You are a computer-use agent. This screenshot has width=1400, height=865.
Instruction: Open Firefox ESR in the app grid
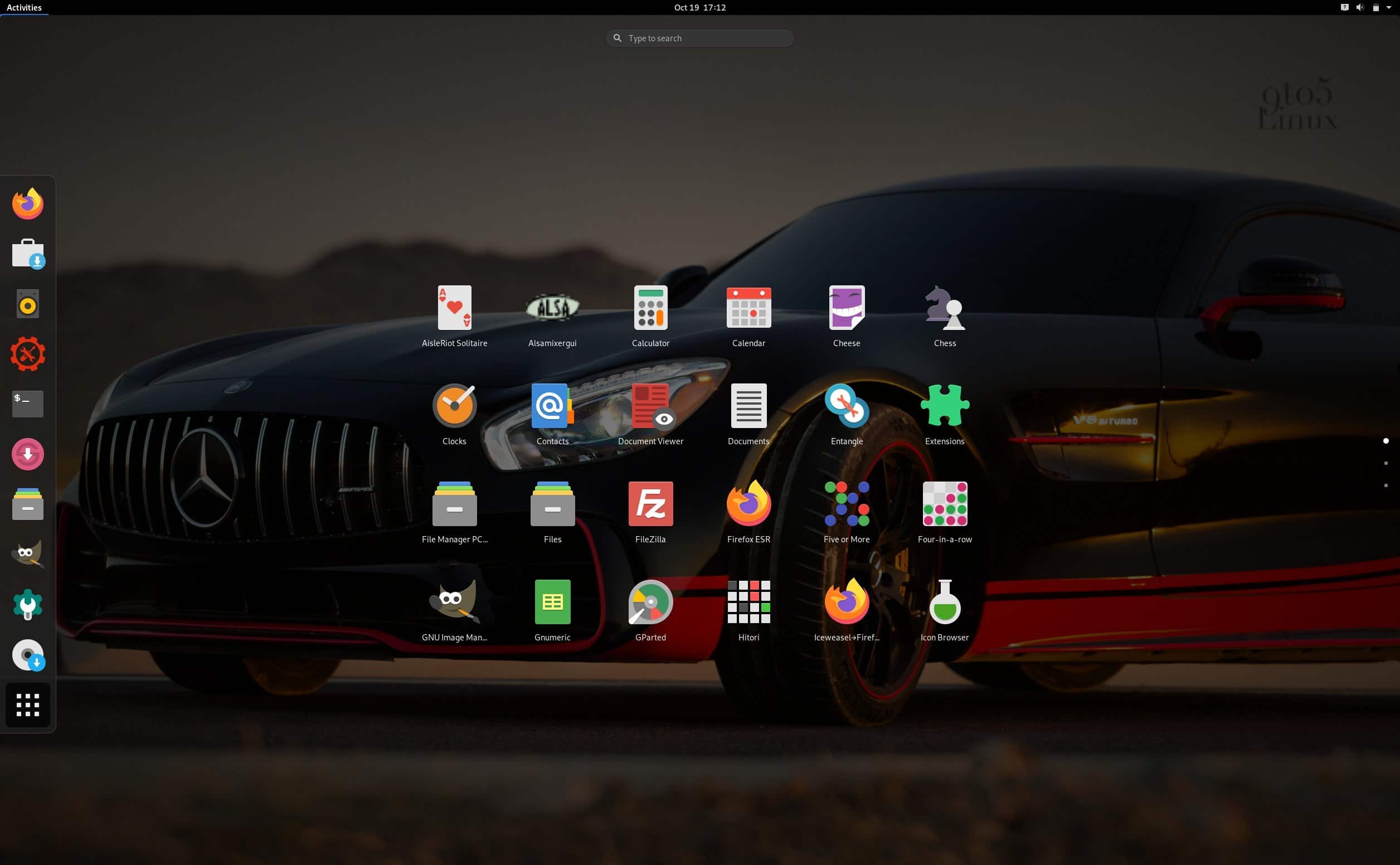click(x=748, y=513)
